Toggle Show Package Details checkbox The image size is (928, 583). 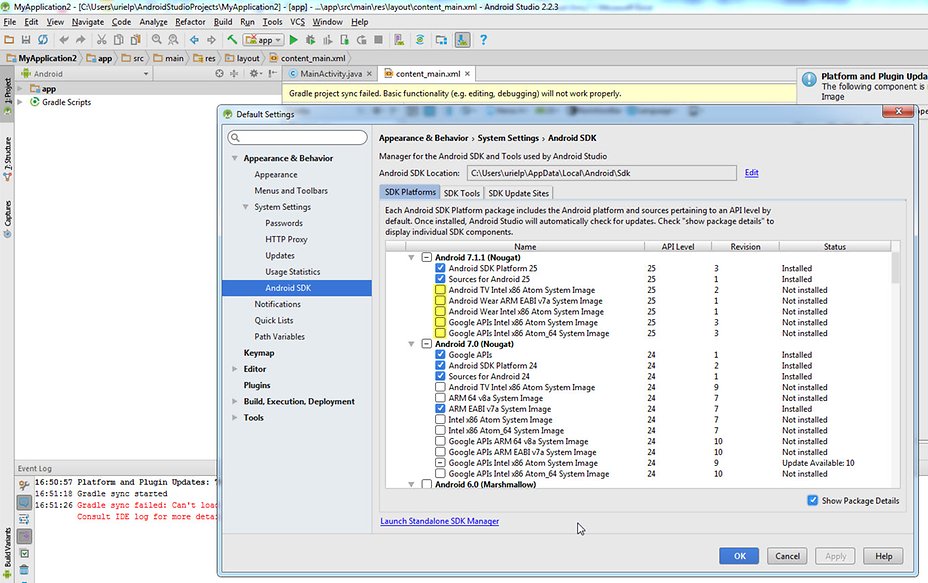(x=813, y=500)
